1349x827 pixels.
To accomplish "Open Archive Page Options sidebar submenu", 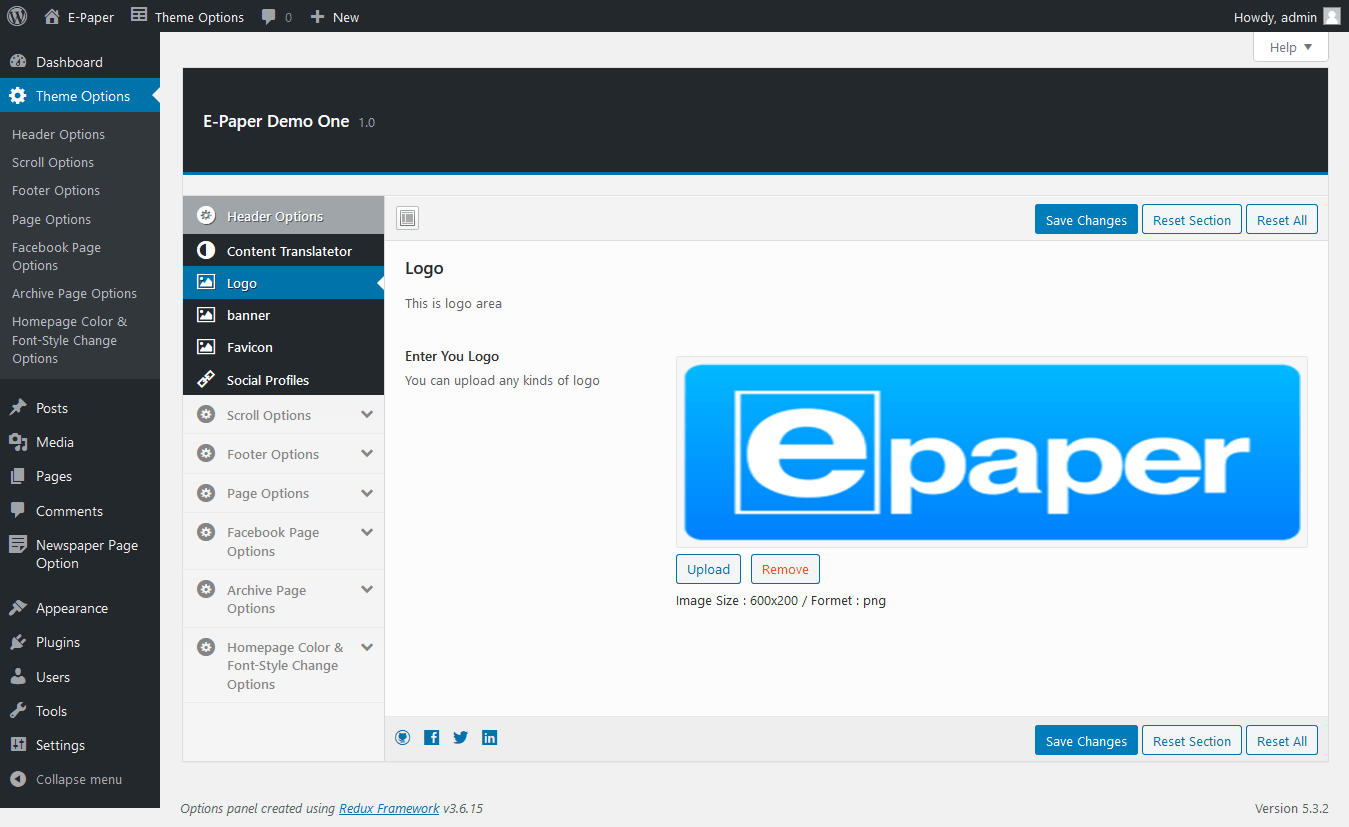I will (x=74, y=293).
